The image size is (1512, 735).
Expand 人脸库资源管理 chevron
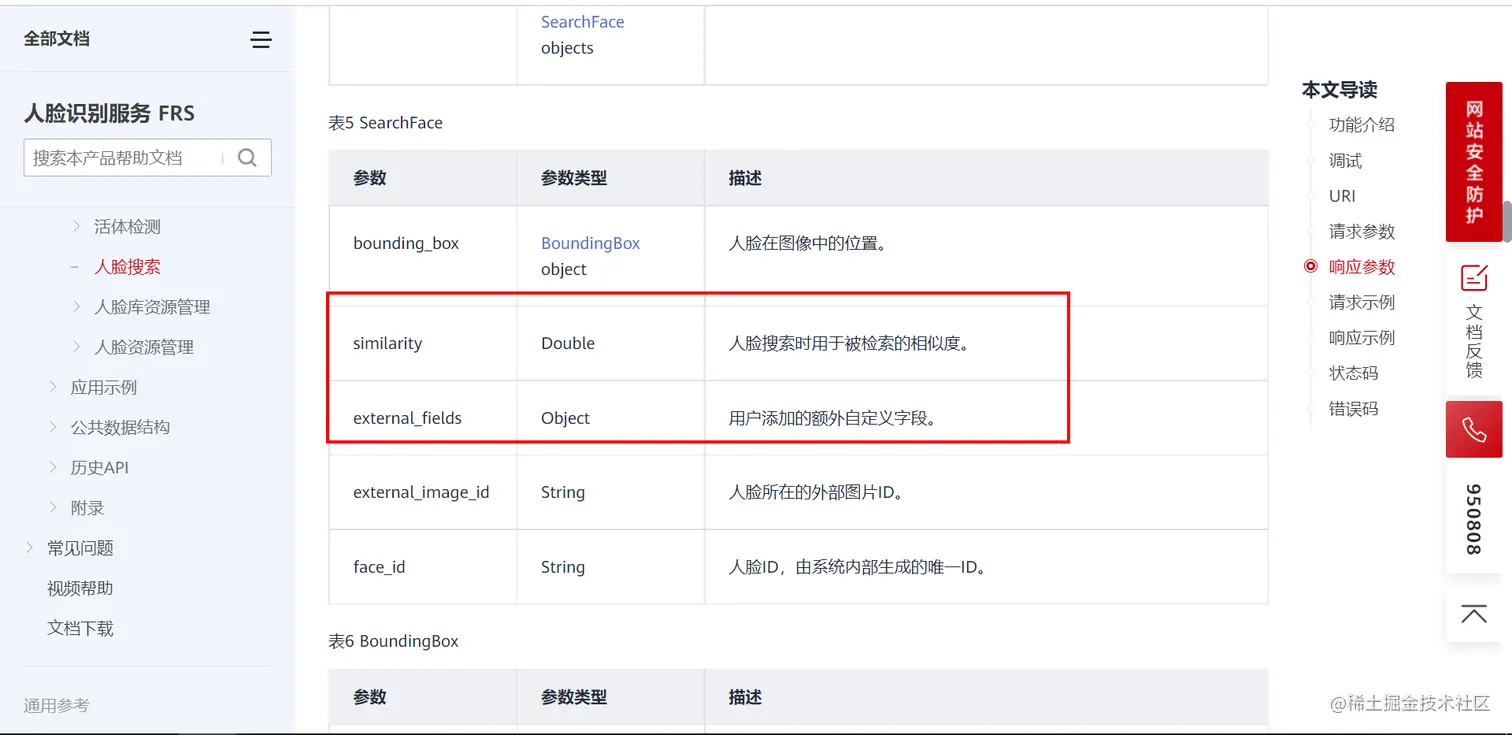77,307
